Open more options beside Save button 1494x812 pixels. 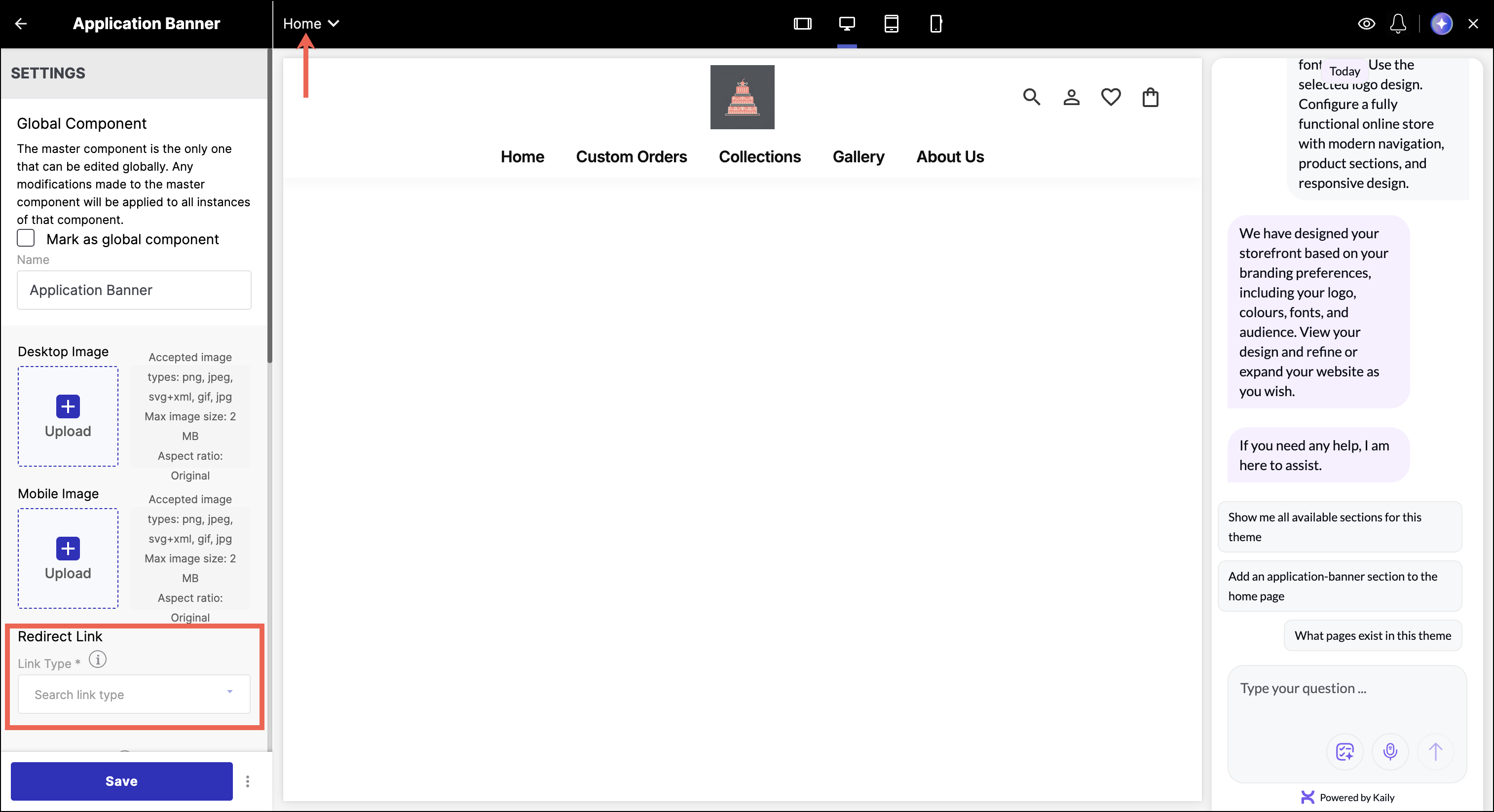248,781
